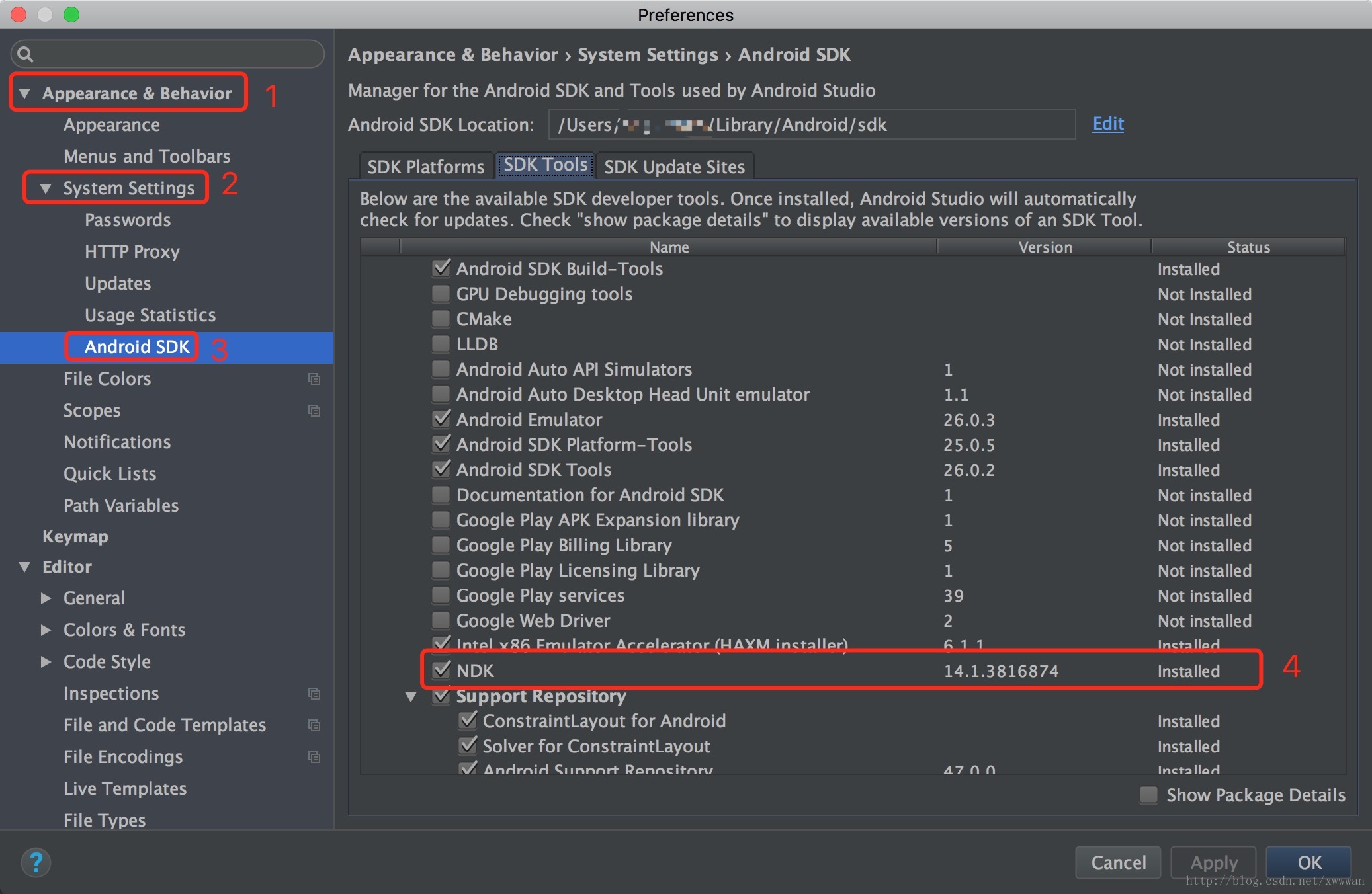Tick the LLDB checkbox

[x=441, y=344]
